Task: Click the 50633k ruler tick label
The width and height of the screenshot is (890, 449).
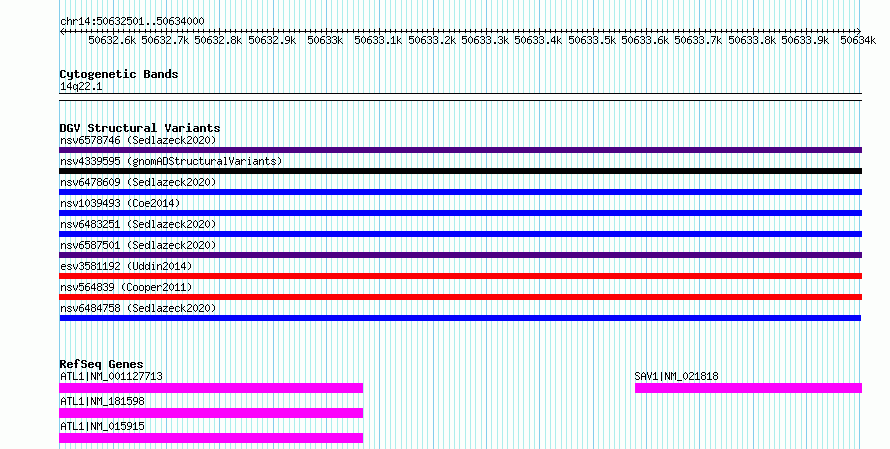Action: [x=325, y=40]
